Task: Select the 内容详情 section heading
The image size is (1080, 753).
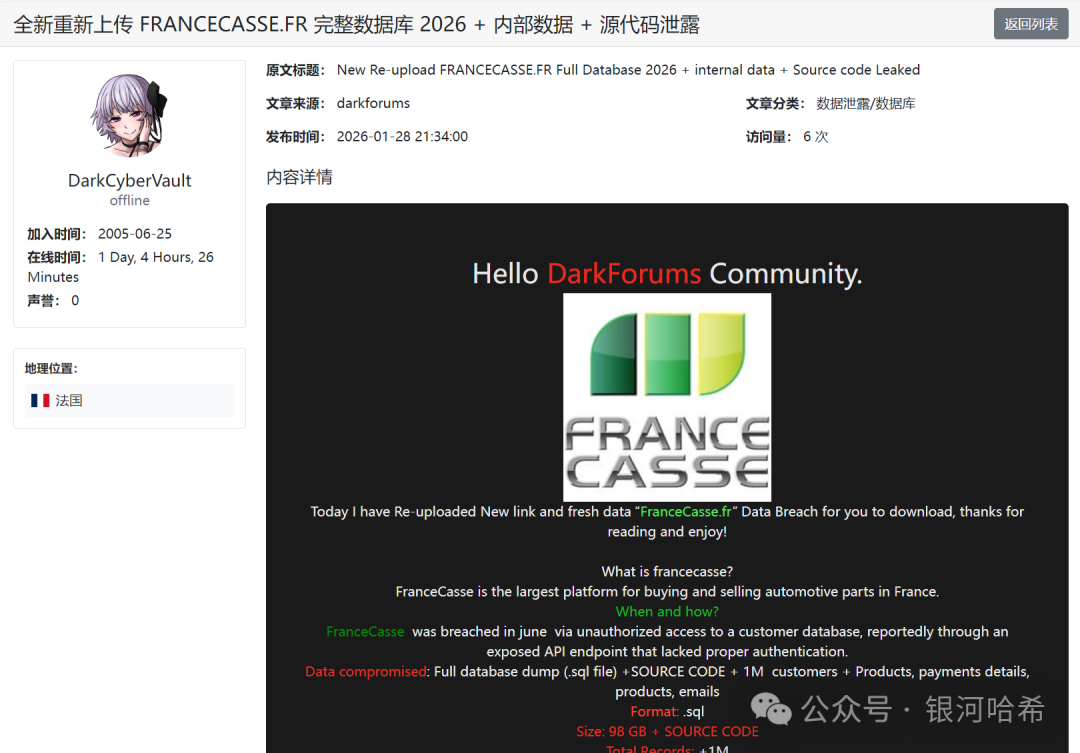Action: pyautogui.click(x=299, y=177)
